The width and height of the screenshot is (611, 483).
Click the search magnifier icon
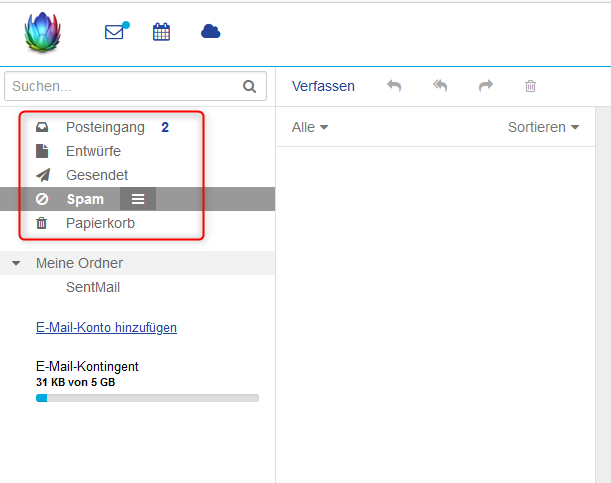pos(249,87)
